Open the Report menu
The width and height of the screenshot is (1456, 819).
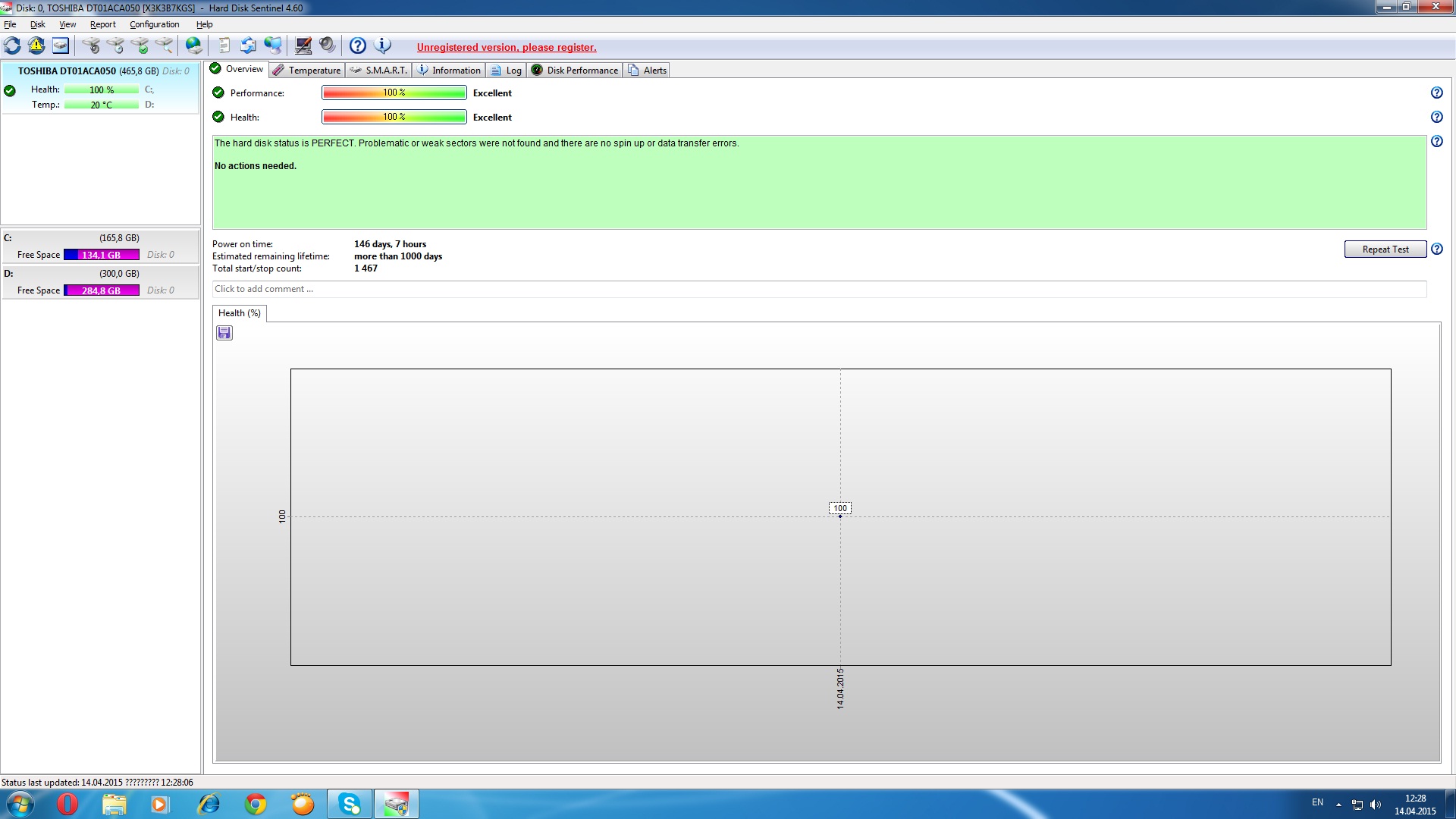point(102,24)
